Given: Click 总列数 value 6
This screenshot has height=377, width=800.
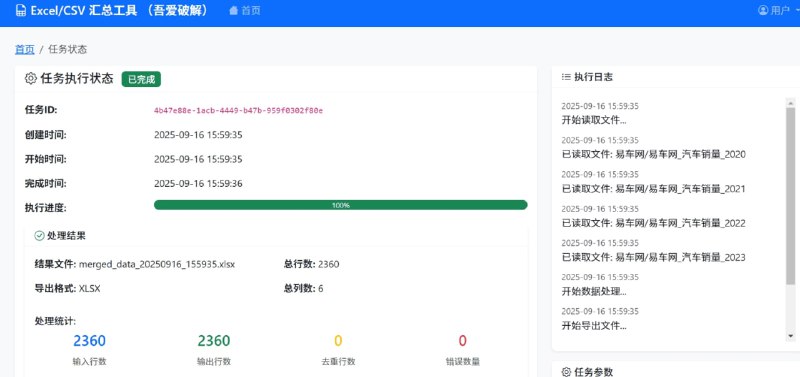Looking at the screenshot, I should tap(320, 288).
